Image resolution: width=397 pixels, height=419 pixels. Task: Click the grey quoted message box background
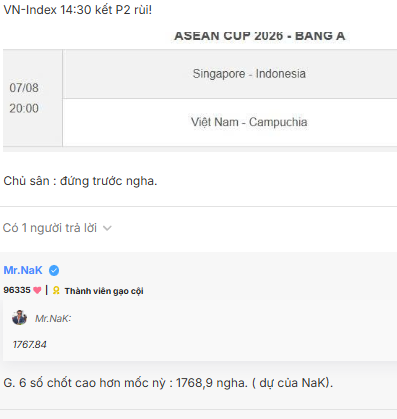[x=200, y=330]
